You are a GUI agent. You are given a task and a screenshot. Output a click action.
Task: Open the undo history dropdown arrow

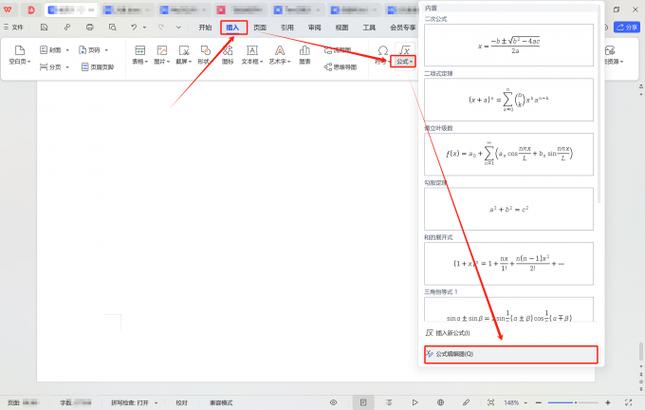(x=144, y=28)
